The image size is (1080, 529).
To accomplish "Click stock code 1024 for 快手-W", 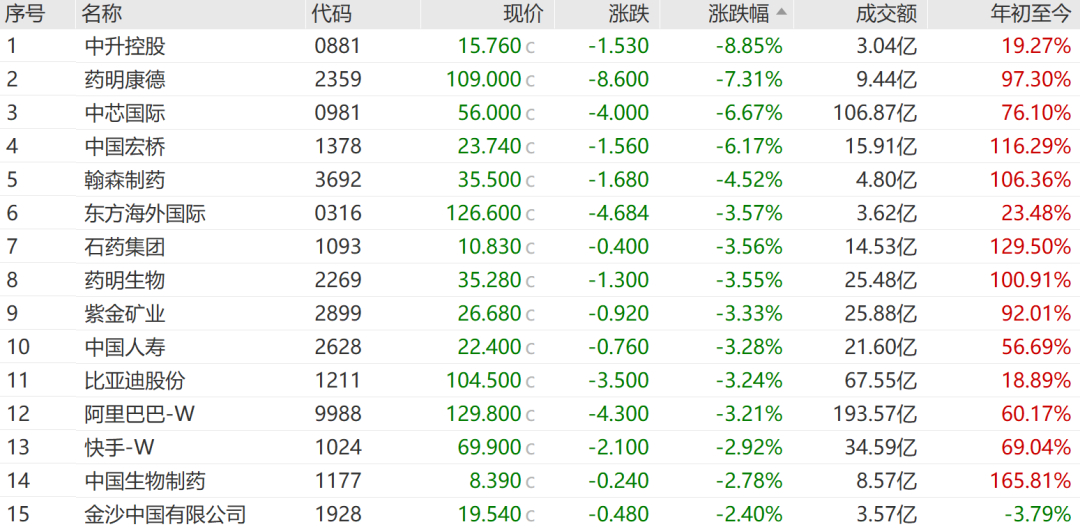I will [x=338, y=448].
